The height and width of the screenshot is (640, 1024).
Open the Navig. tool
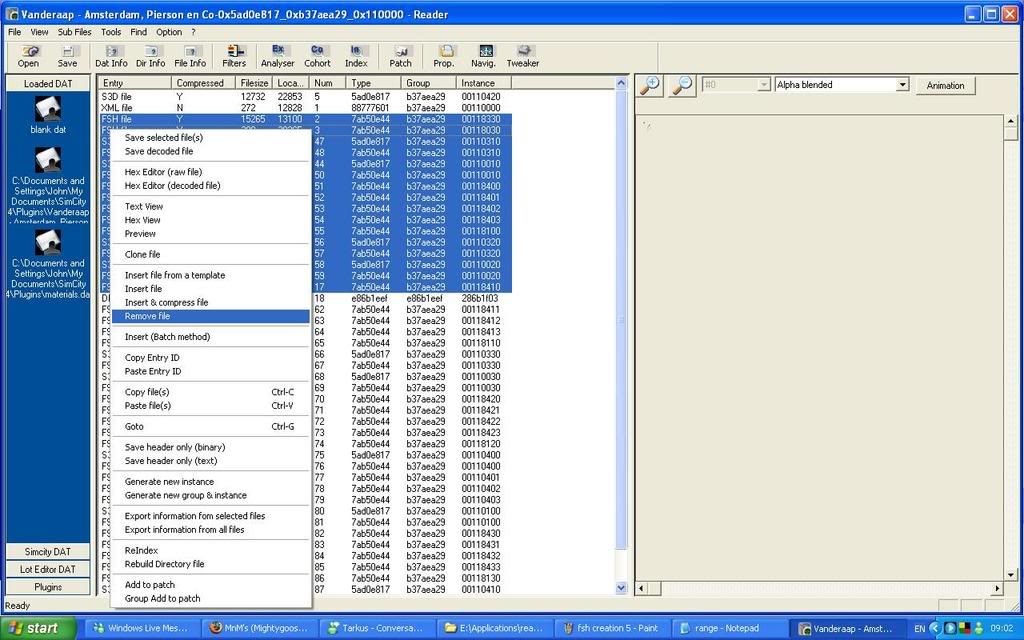(x=484, y=56)
